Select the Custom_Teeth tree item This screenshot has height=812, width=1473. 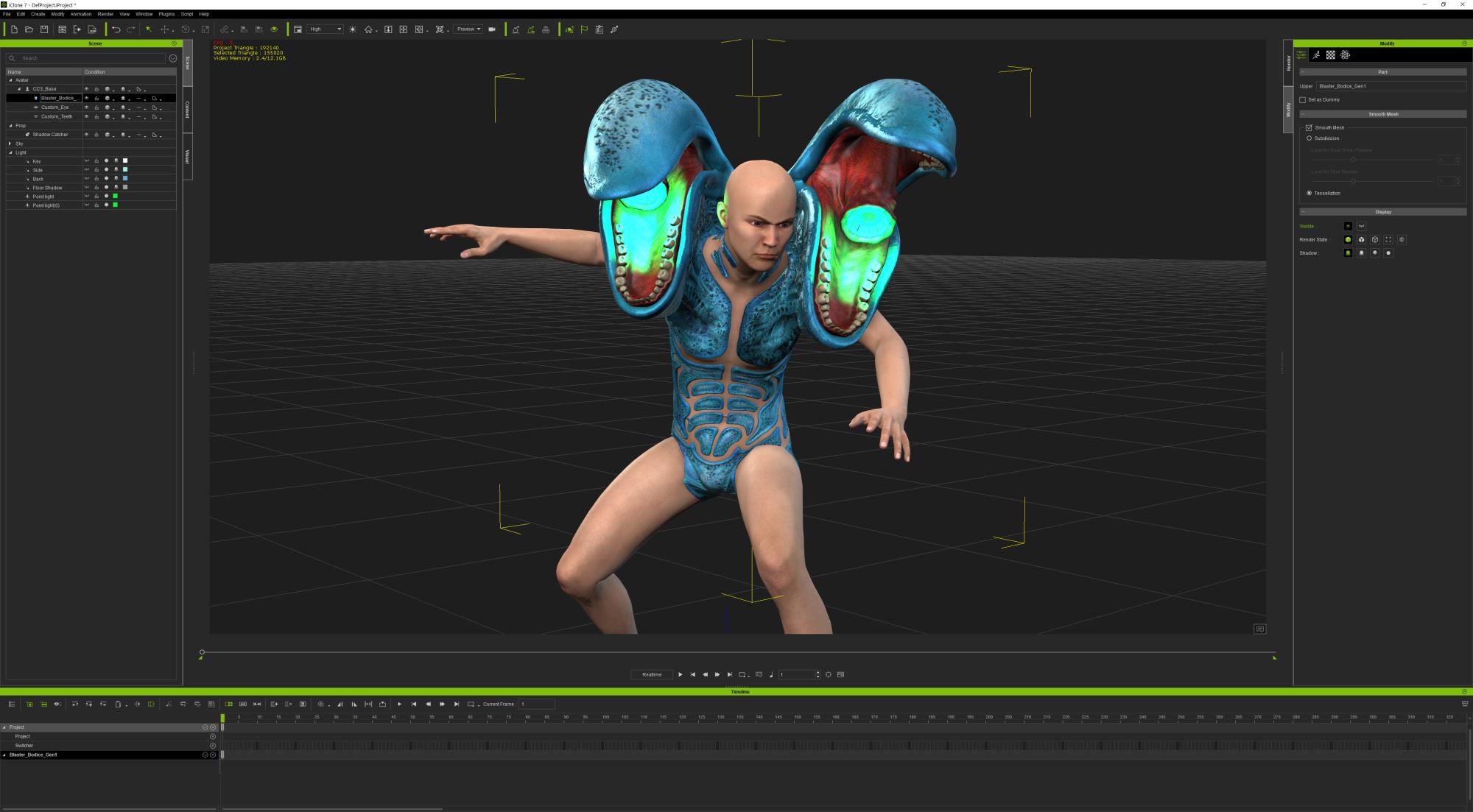coord(57,116)
